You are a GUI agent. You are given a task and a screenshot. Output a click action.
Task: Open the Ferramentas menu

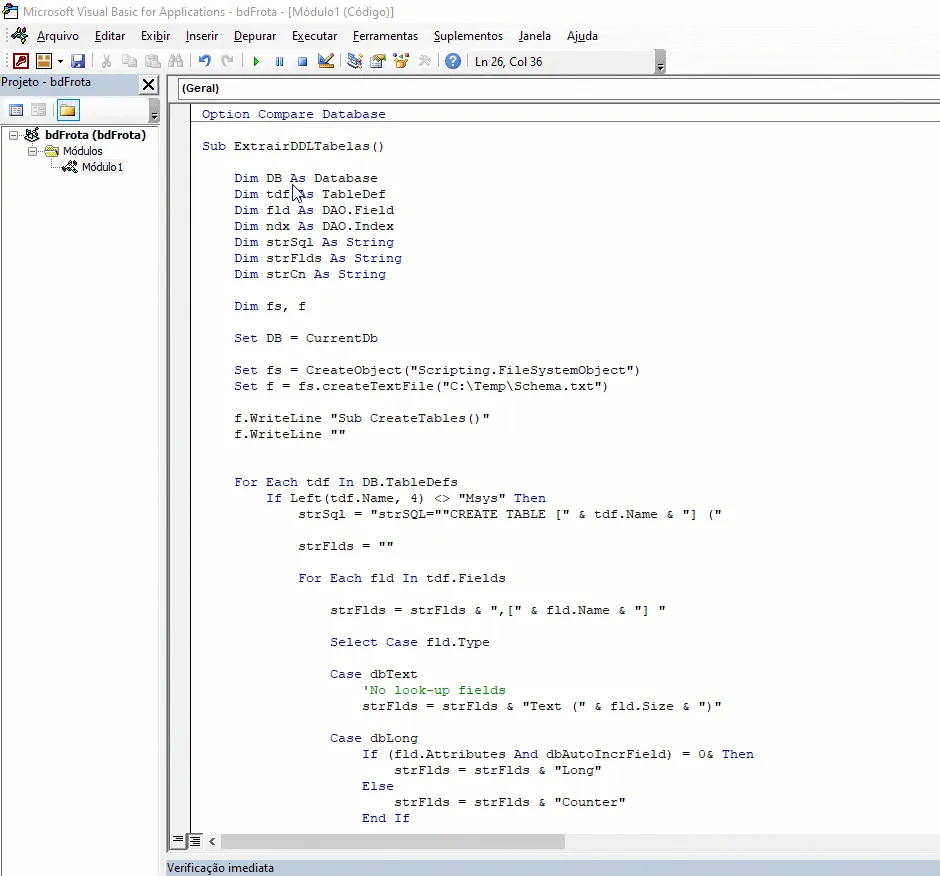tap(385, 36)
